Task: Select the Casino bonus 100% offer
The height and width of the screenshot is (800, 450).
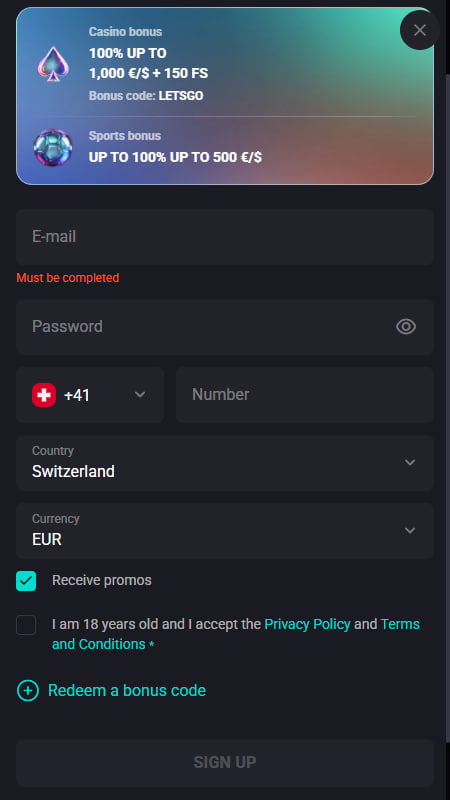Action: (x=148, y=64)
